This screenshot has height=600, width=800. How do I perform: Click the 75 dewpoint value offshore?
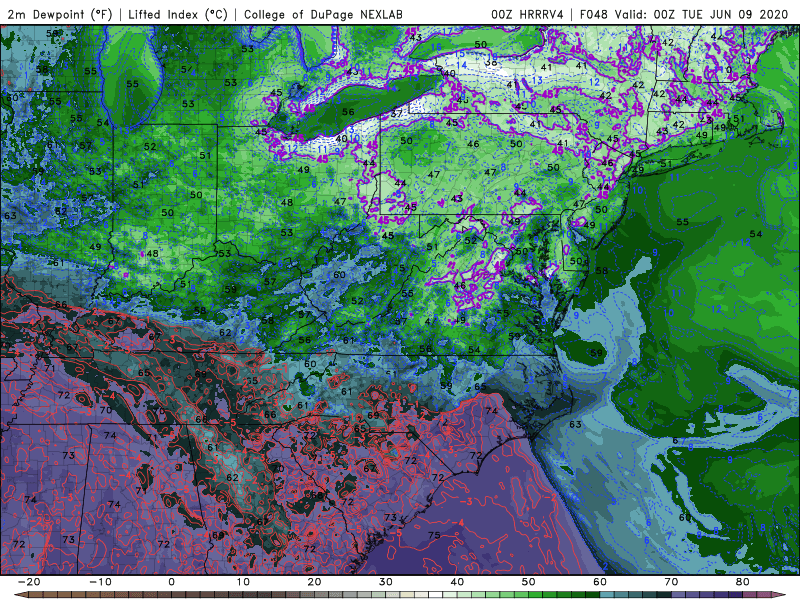pos(434,535)
